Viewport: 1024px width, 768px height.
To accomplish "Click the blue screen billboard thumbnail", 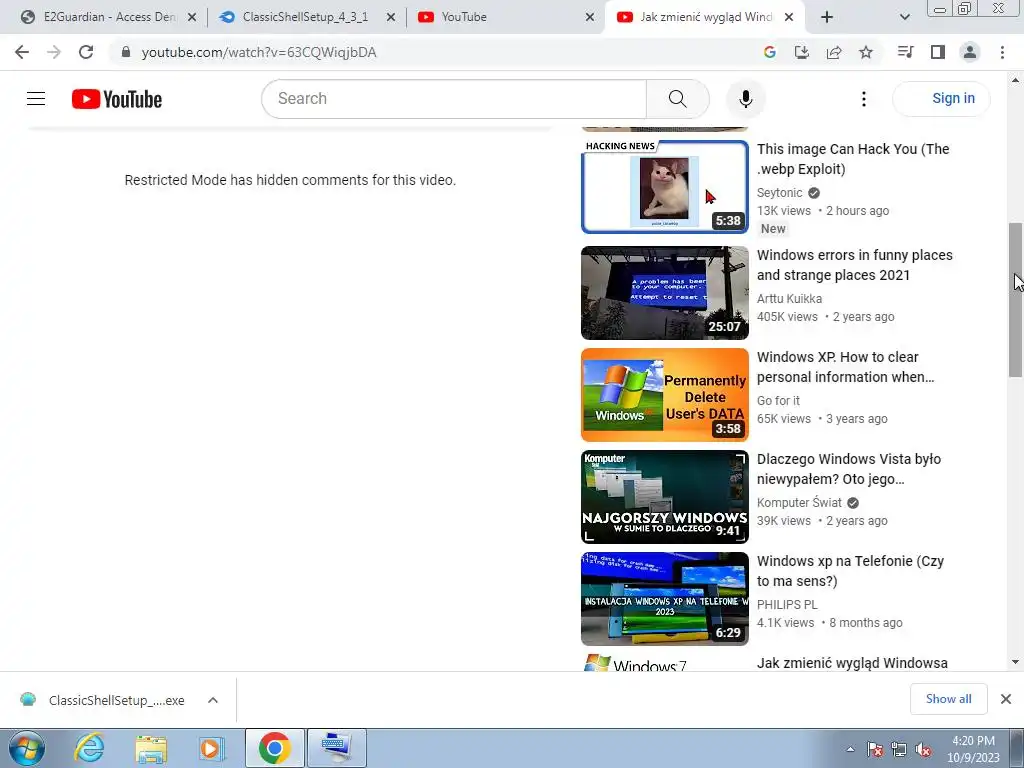I will pyautogui.click(x=665, y=293).
